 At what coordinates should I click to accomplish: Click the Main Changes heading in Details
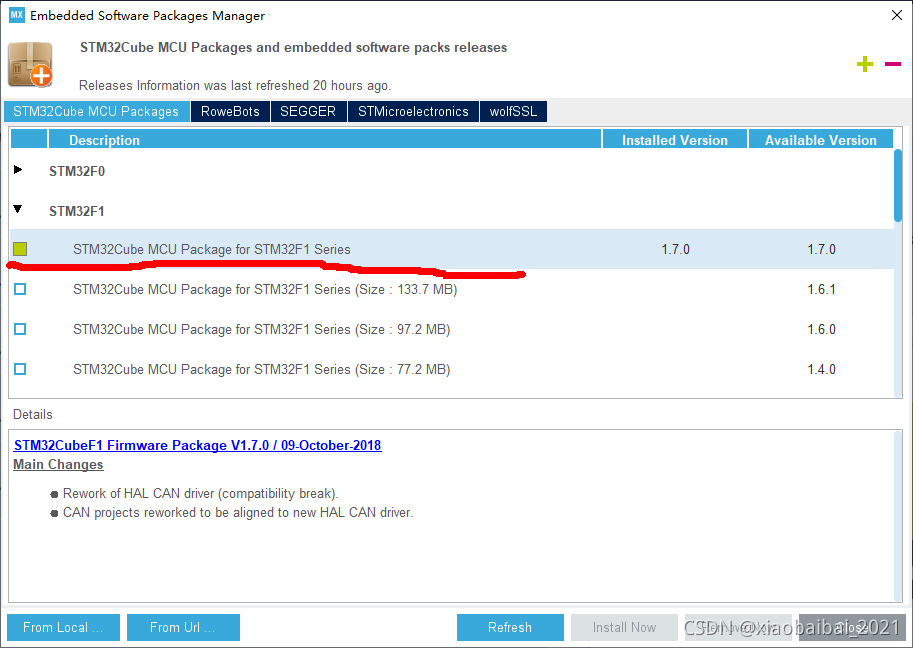(x=58, y=465)
